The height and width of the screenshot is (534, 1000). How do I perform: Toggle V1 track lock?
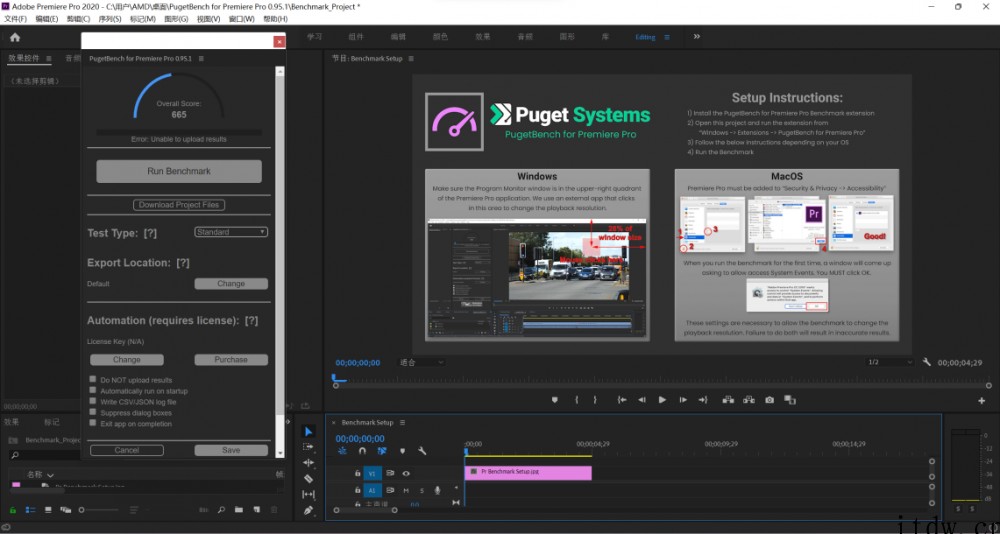(358, 473)
